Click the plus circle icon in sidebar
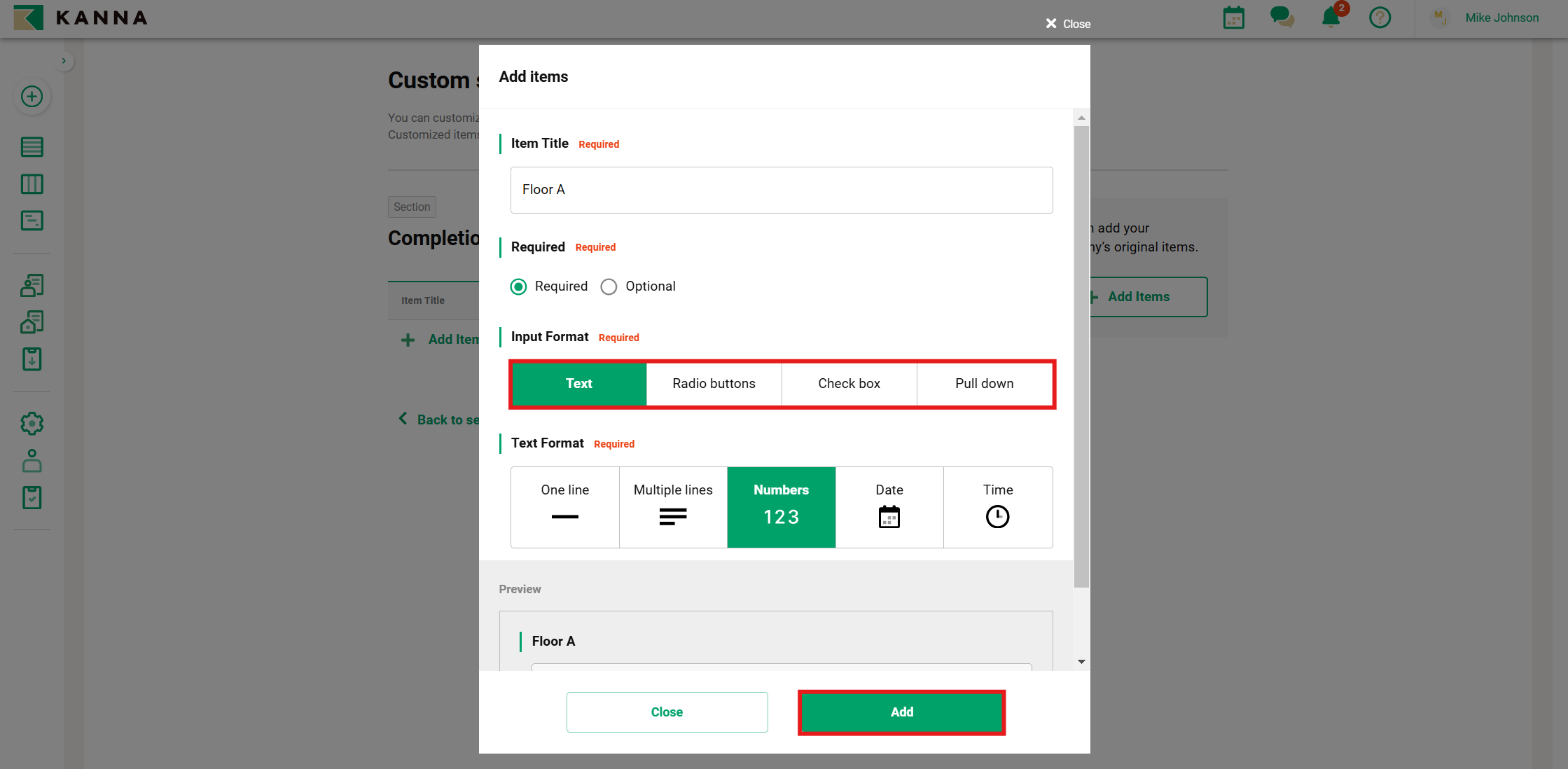This screenshot has width=1568, height=769. [32, 97]
